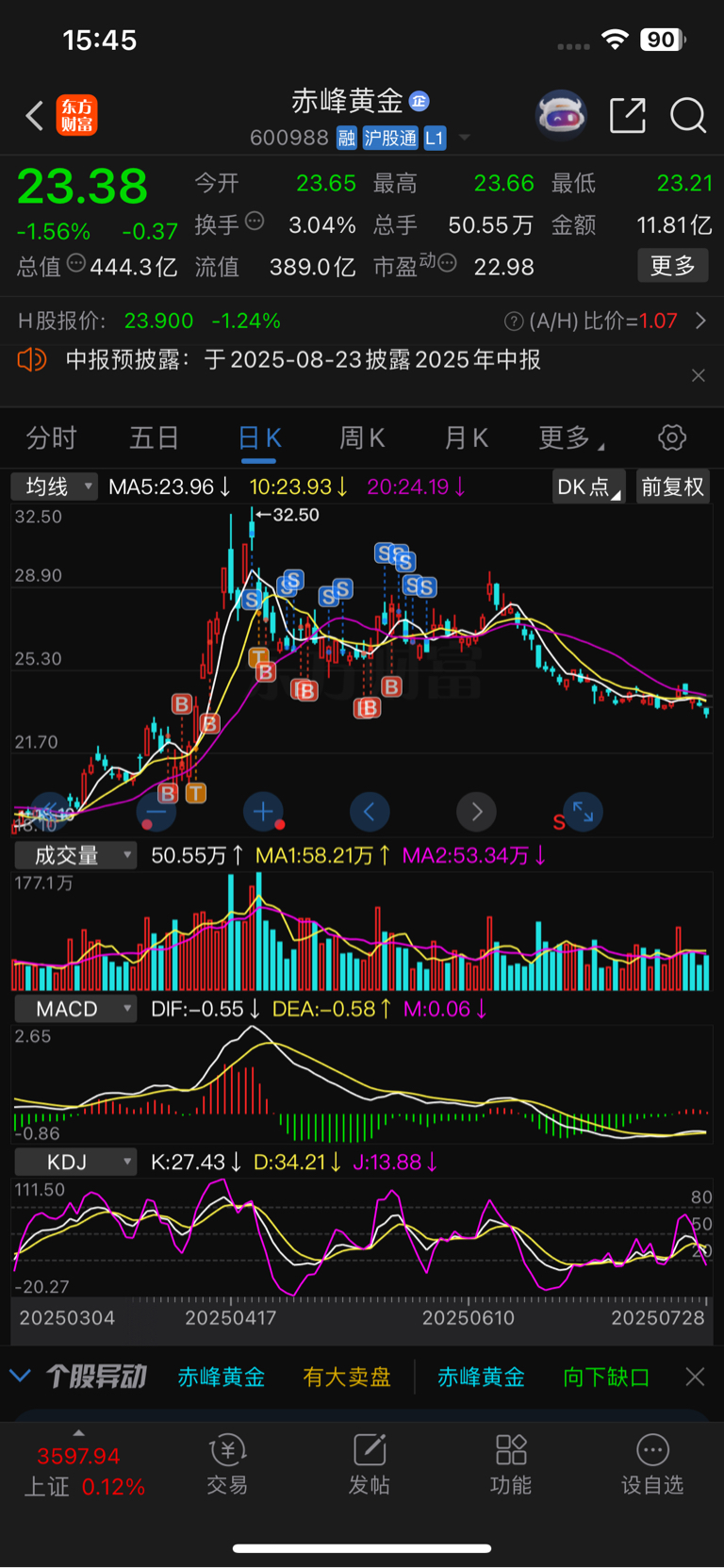Expand 更多 chart period options
This screenshot has height=1568, width=724.
tap(570, 437)
